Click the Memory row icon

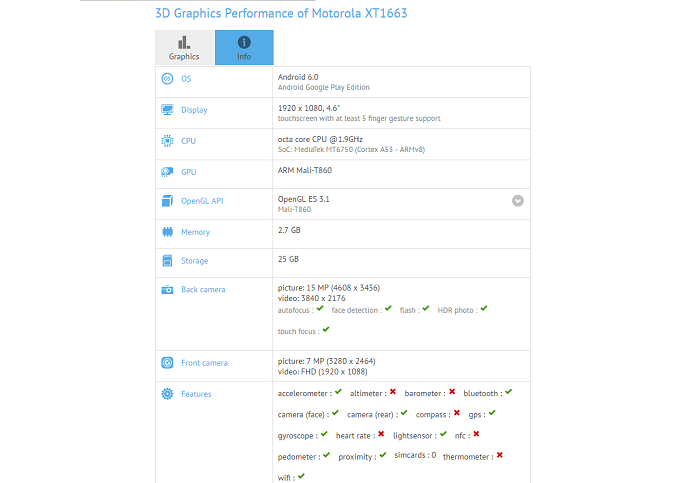coord(167,232)
